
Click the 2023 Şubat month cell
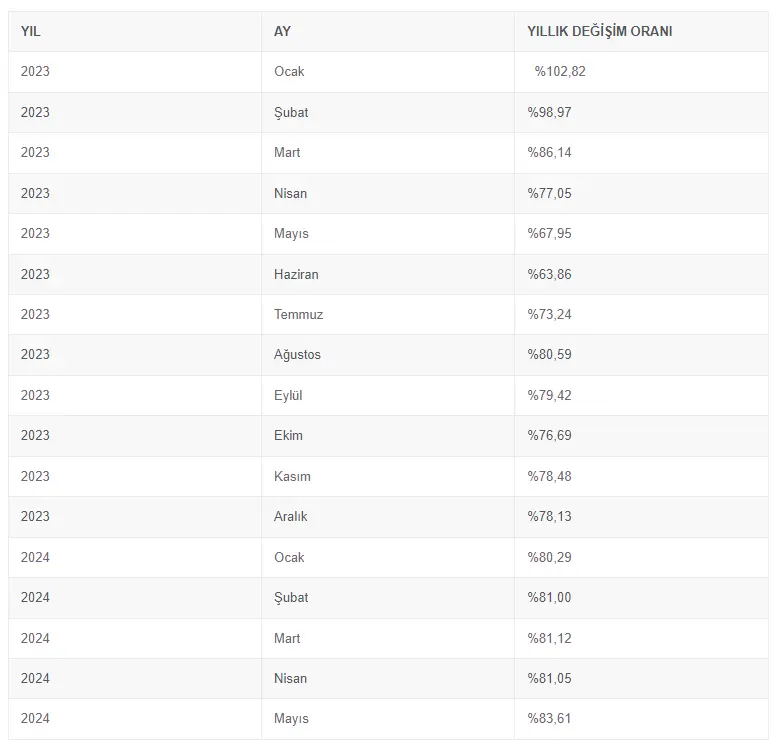click(388, 112)
